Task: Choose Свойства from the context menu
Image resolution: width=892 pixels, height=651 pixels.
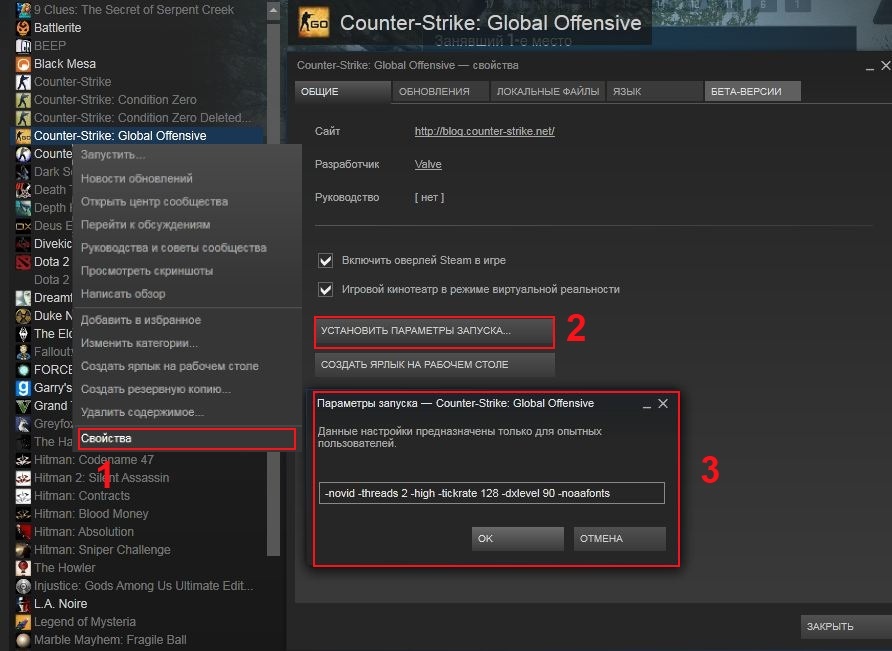Action: (187, 439)
